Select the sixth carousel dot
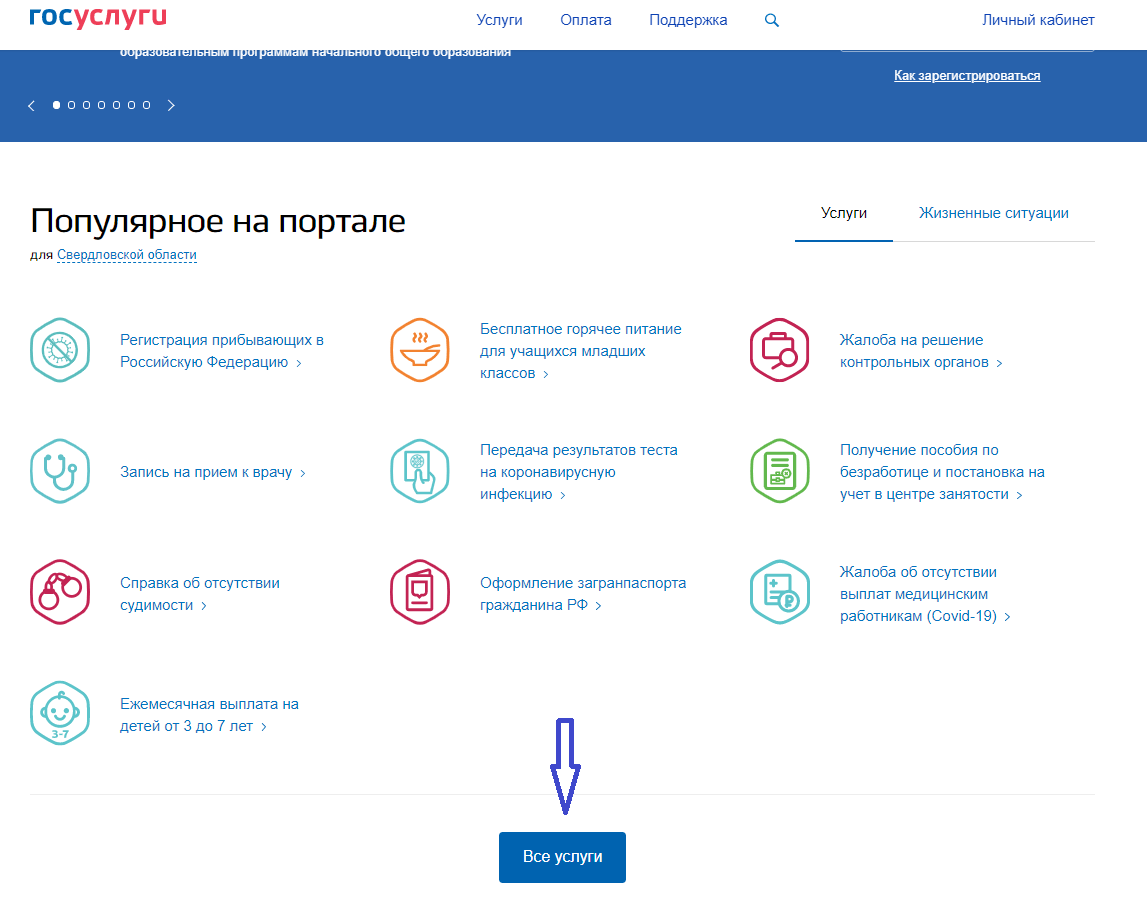Image resolution: width=1147 pixels, height=916 pixels. pos(132,105)
